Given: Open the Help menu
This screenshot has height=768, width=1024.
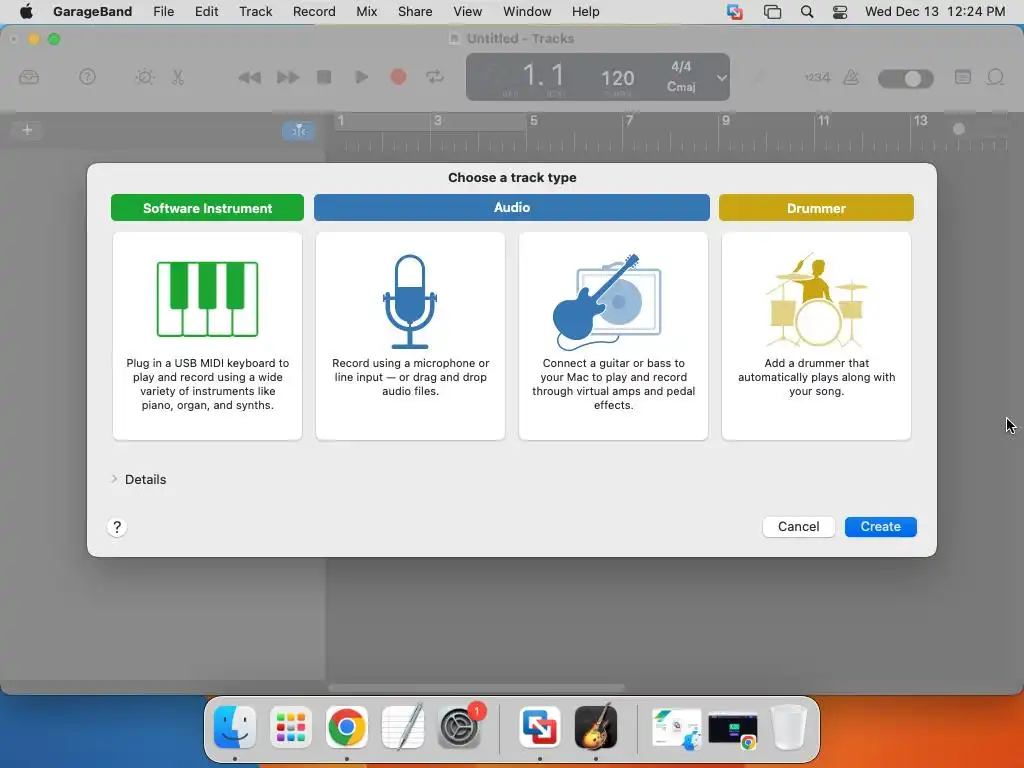Looking at the screenshot, I should coord(585,12).
